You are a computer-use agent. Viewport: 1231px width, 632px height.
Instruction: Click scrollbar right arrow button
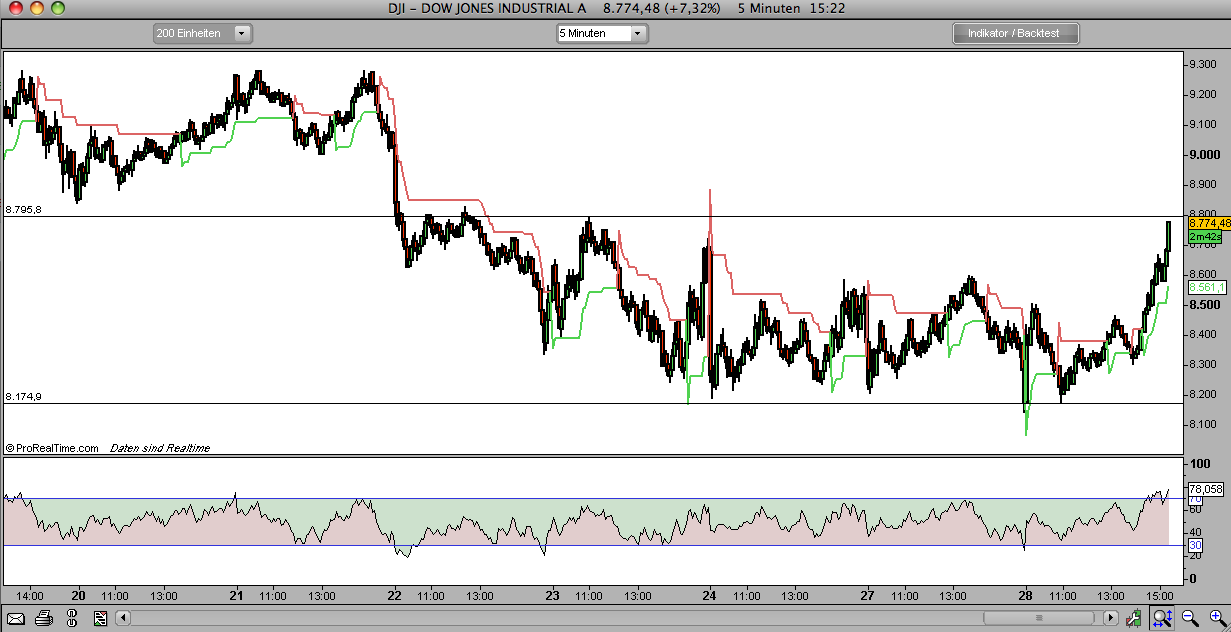(x=1111, y=618)
